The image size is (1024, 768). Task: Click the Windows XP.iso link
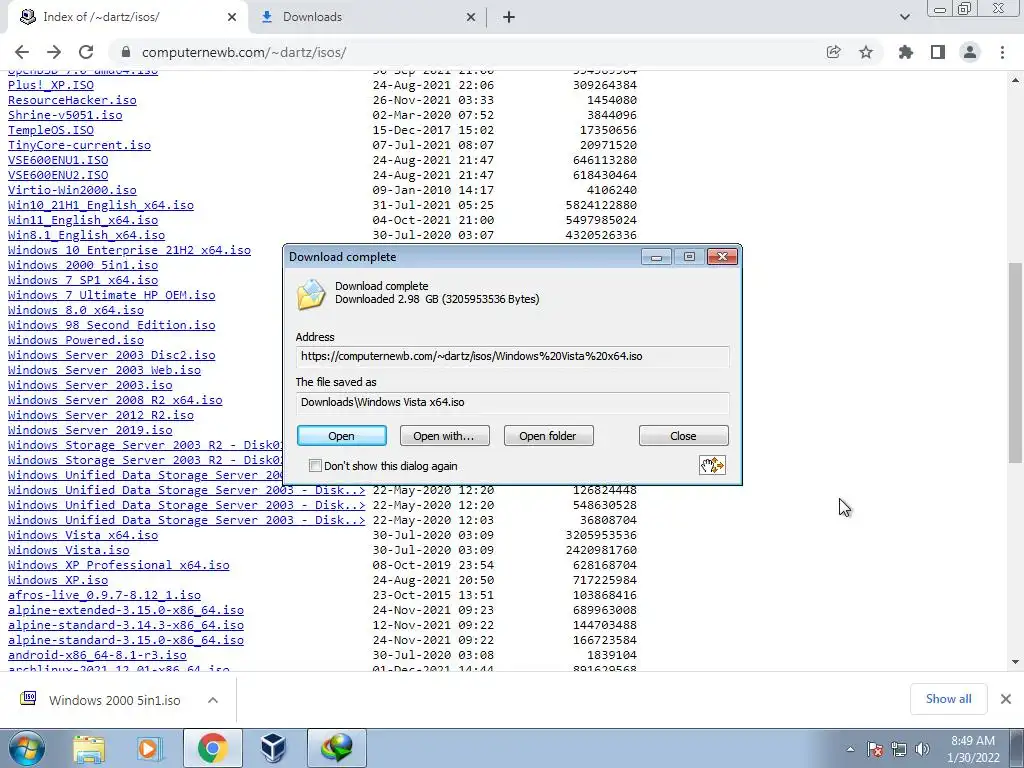(58, 580)
